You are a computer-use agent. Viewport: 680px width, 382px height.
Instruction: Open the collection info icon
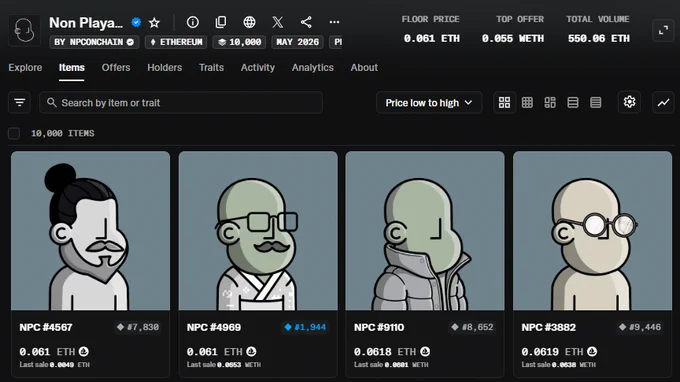tap(193, 22)
